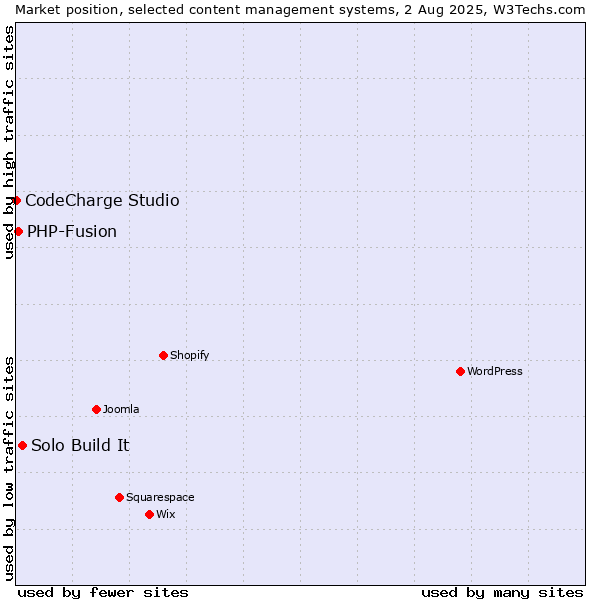Click the 'used by low traffic sites' axis label
The height and width of the screenshot is (600, 600).
pyautogui.click(x=9, y=469)
